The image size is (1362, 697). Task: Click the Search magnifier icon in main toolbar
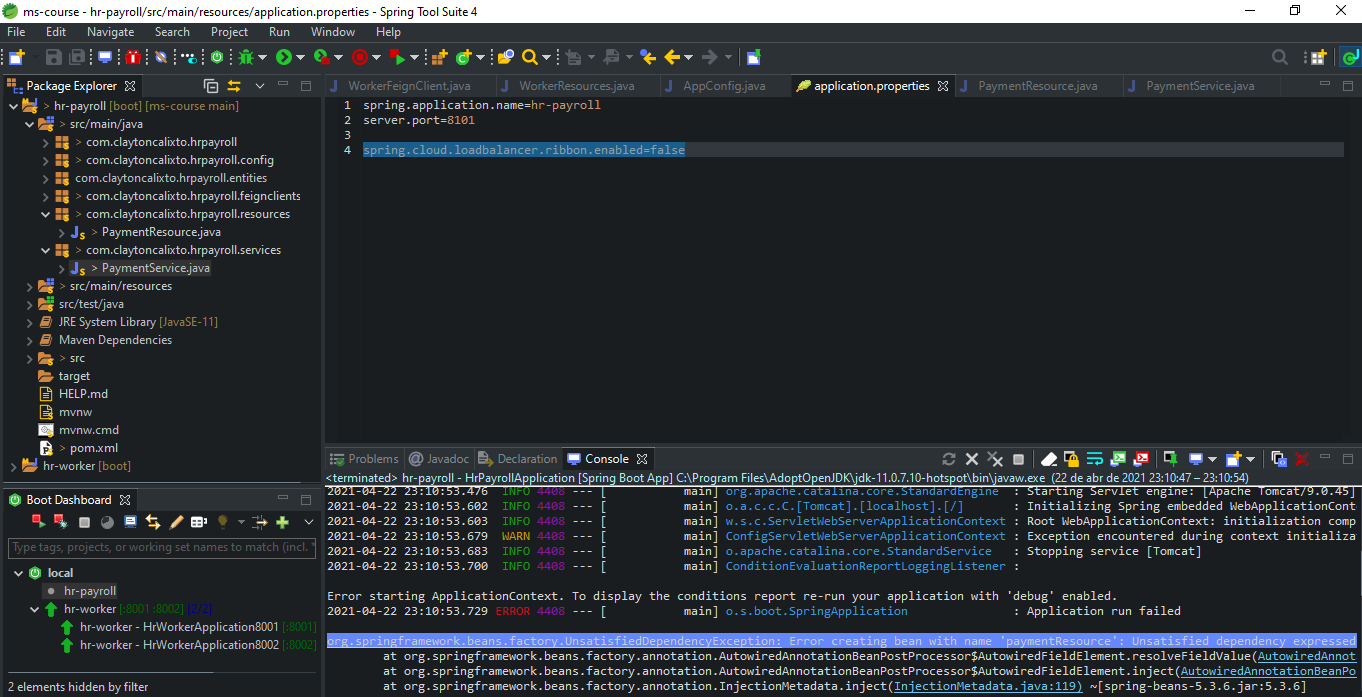pos(530,57)
